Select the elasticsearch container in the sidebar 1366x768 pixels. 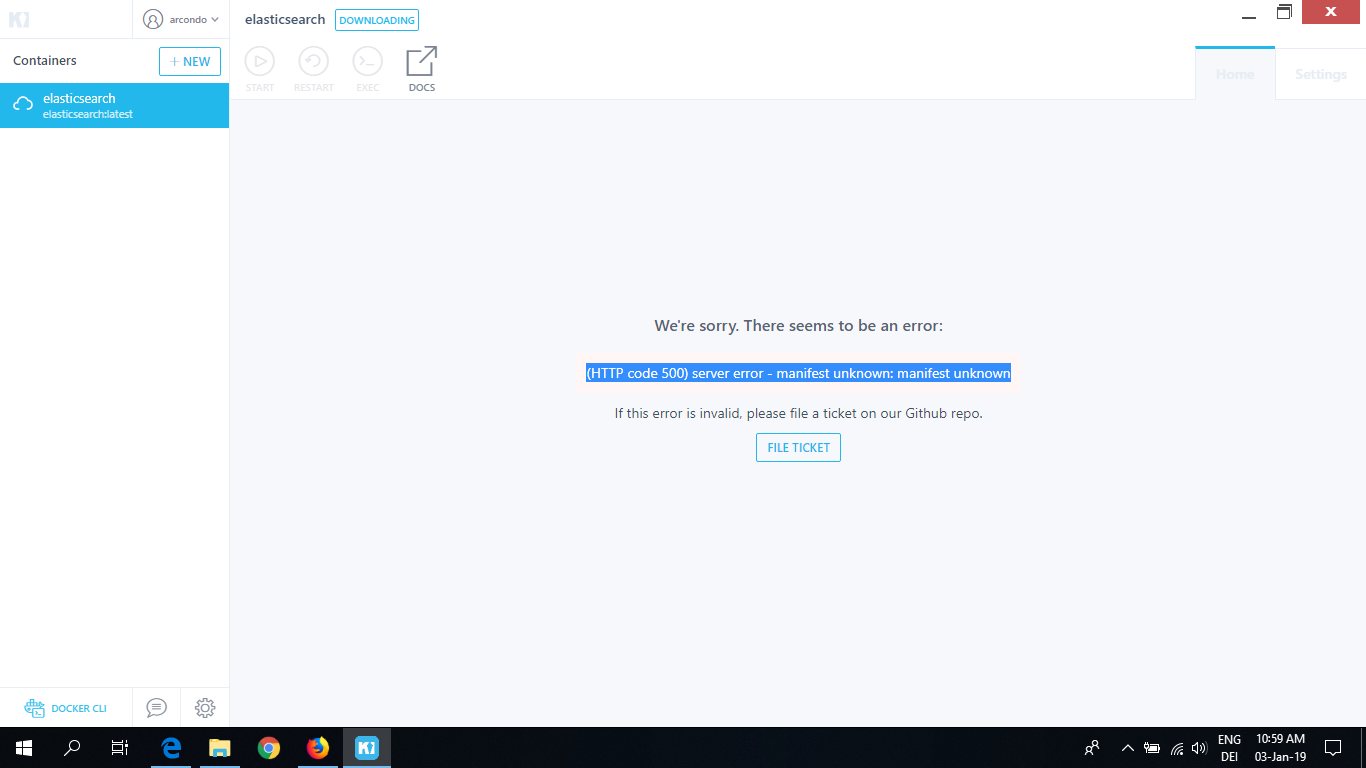[114, 105]
